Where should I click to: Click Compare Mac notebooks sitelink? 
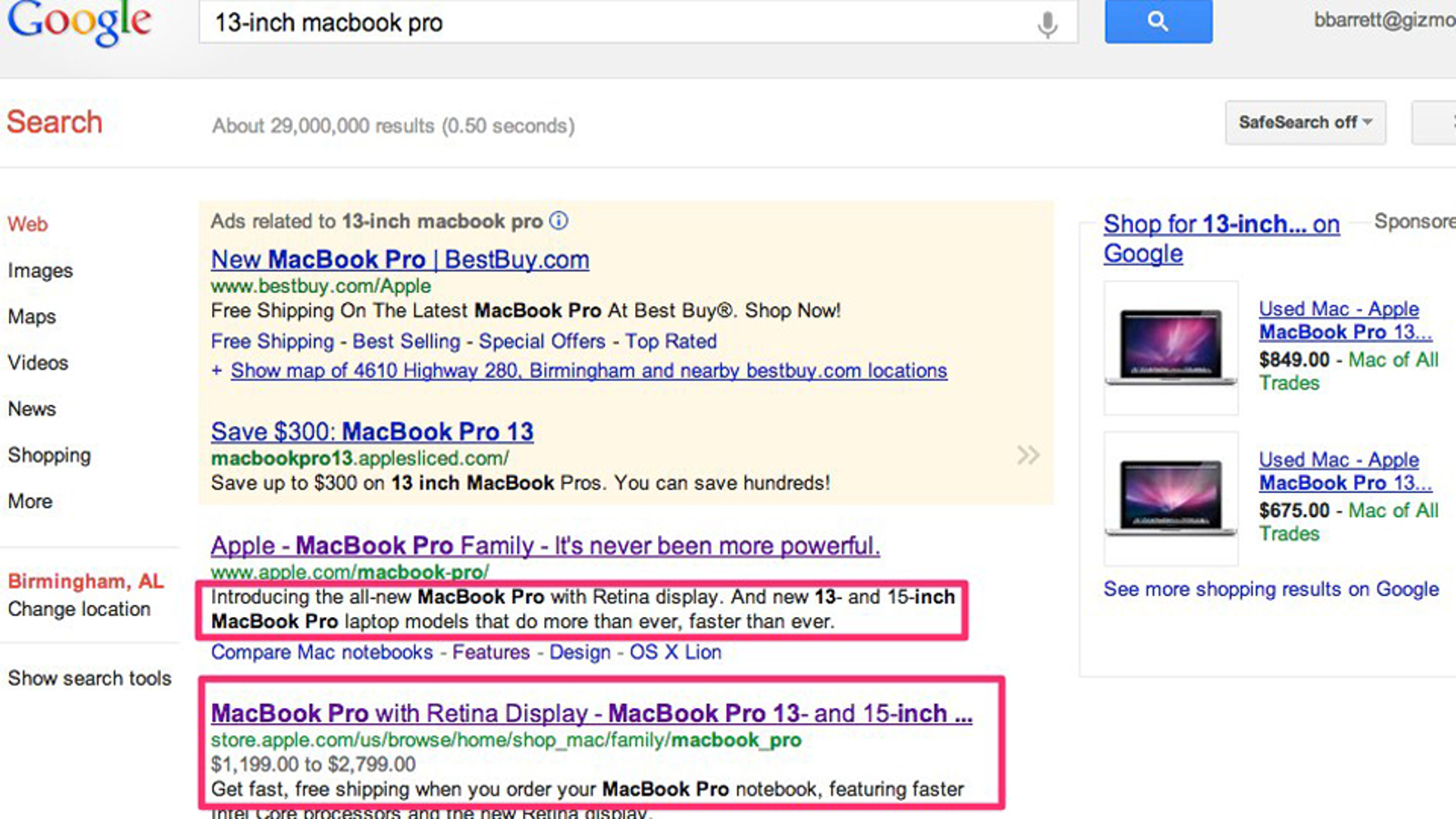pos(322,652)
